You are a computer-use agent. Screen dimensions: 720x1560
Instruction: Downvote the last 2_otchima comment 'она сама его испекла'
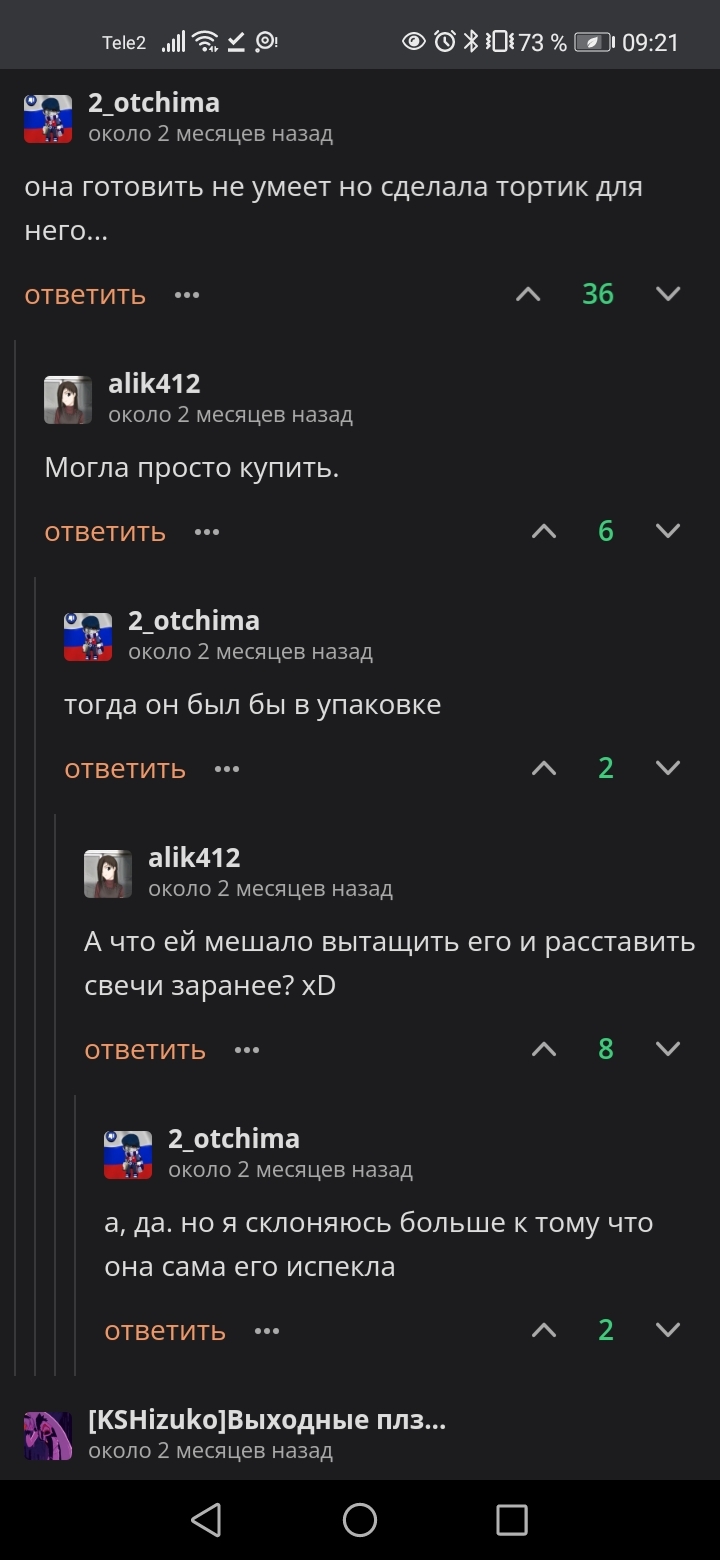[667, 1330]
